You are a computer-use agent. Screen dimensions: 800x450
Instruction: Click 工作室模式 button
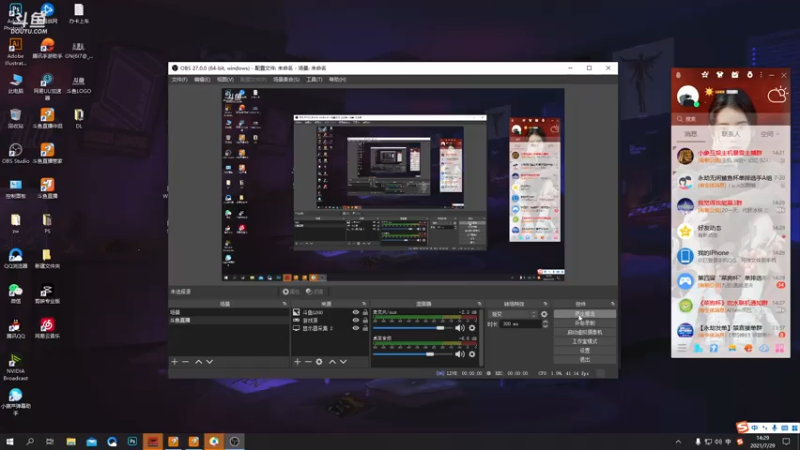(585, 342)
